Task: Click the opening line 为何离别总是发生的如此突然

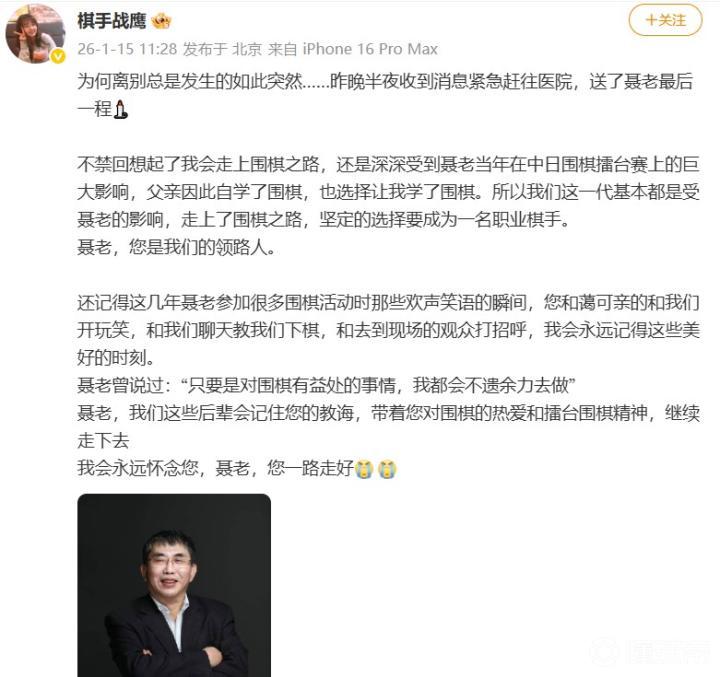Action: [x=190, y=82]
